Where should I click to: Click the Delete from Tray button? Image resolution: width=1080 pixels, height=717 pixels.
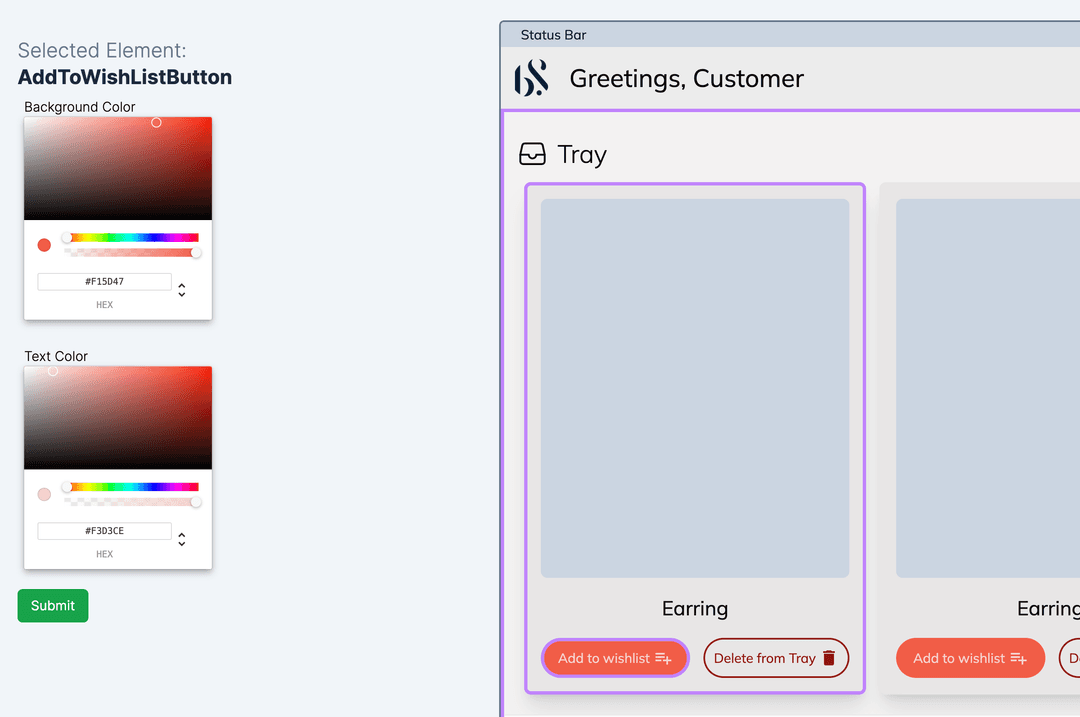[x=776, y=657]
